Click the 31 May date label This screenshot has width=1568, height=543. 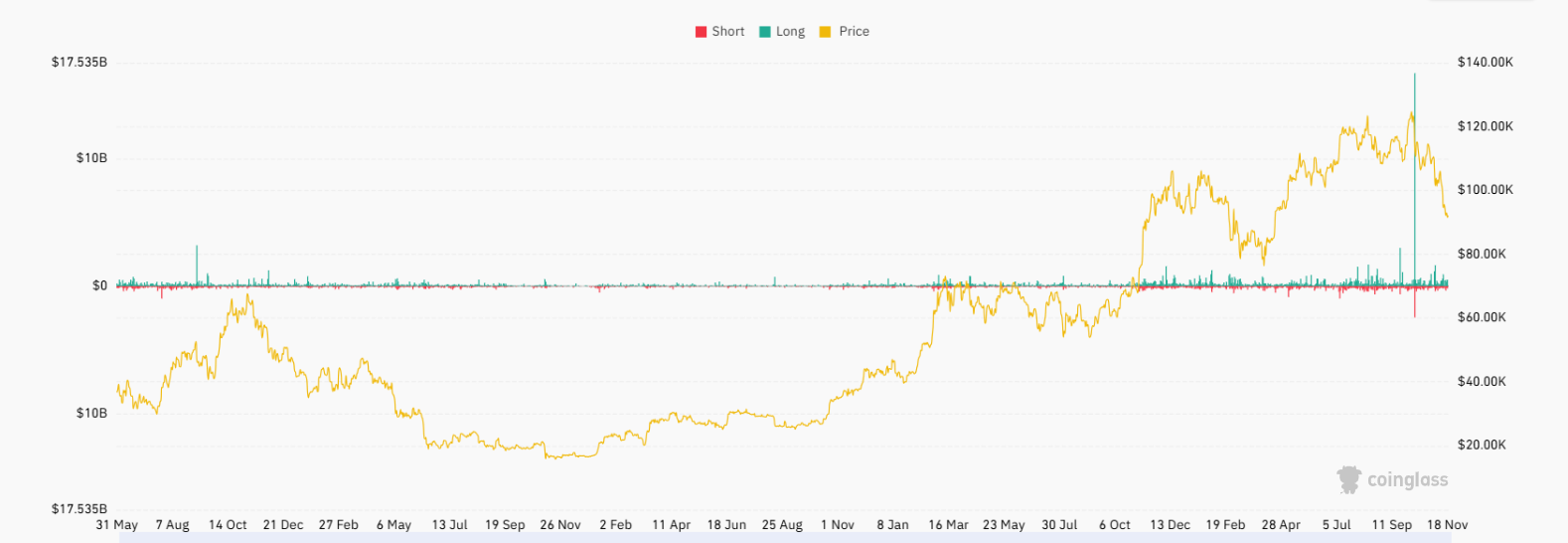click(117, 525)
